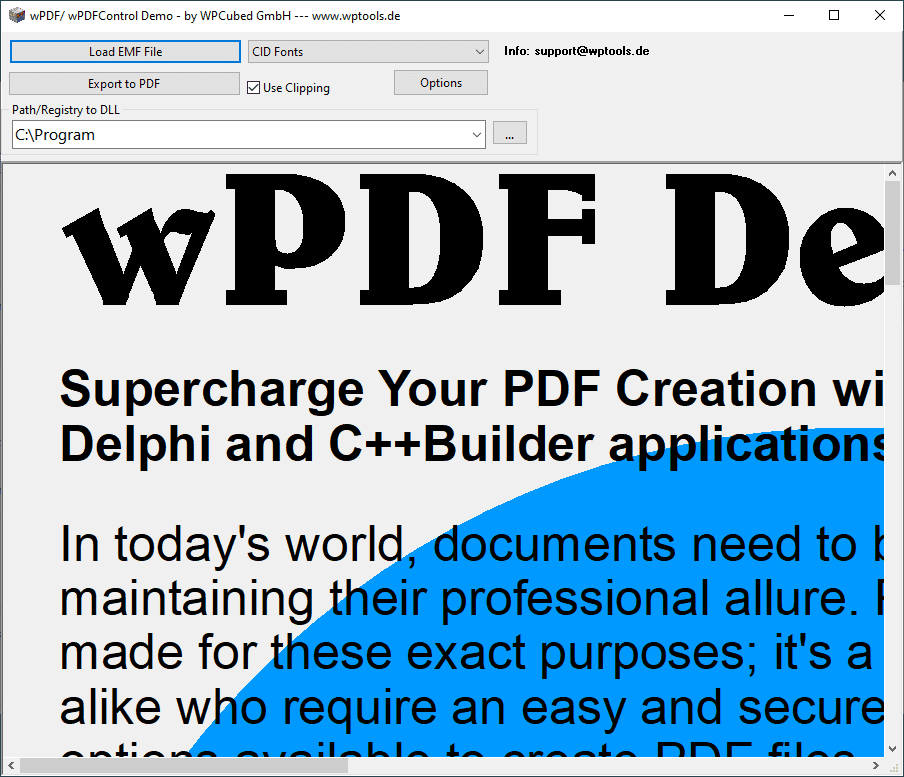Open the Options dialog button
This screenshot has height=777, width=904.
[x=440, y=82]
